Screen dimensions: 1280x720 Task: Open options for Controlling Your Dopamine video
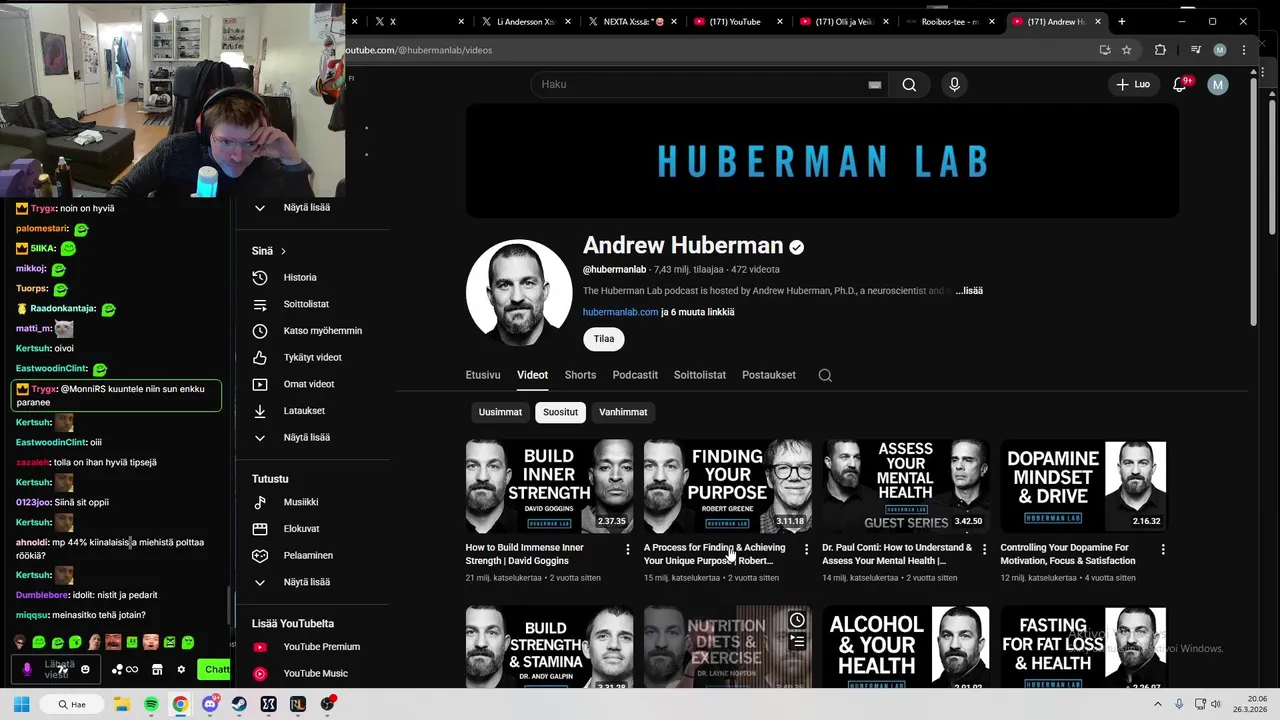(1163, 549)
